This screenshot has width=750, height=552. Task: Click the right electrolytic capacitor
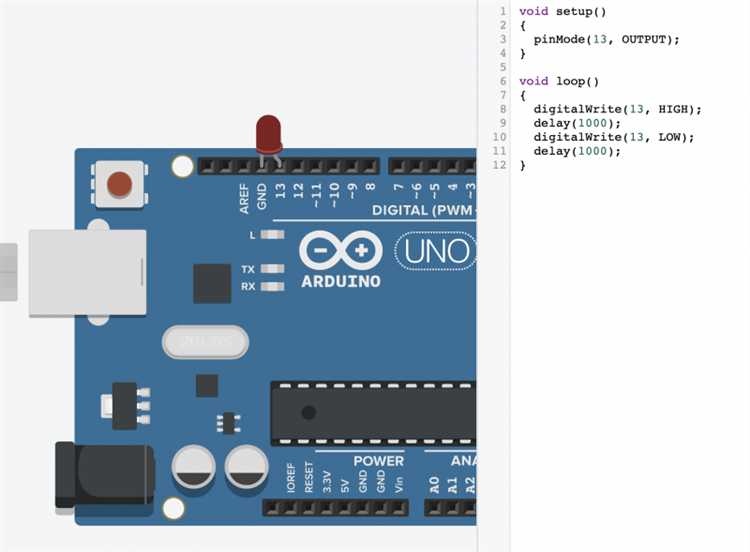click(x=246, y=467)
